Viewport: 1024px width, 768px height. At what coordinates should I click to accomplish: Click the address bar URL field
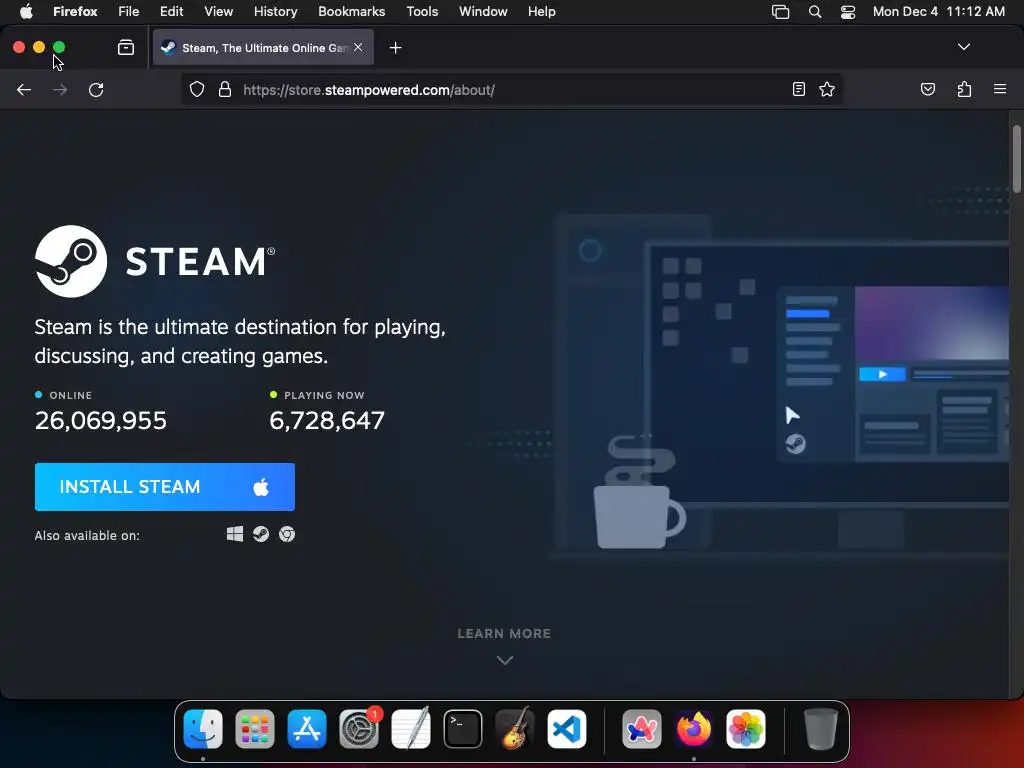513,89
